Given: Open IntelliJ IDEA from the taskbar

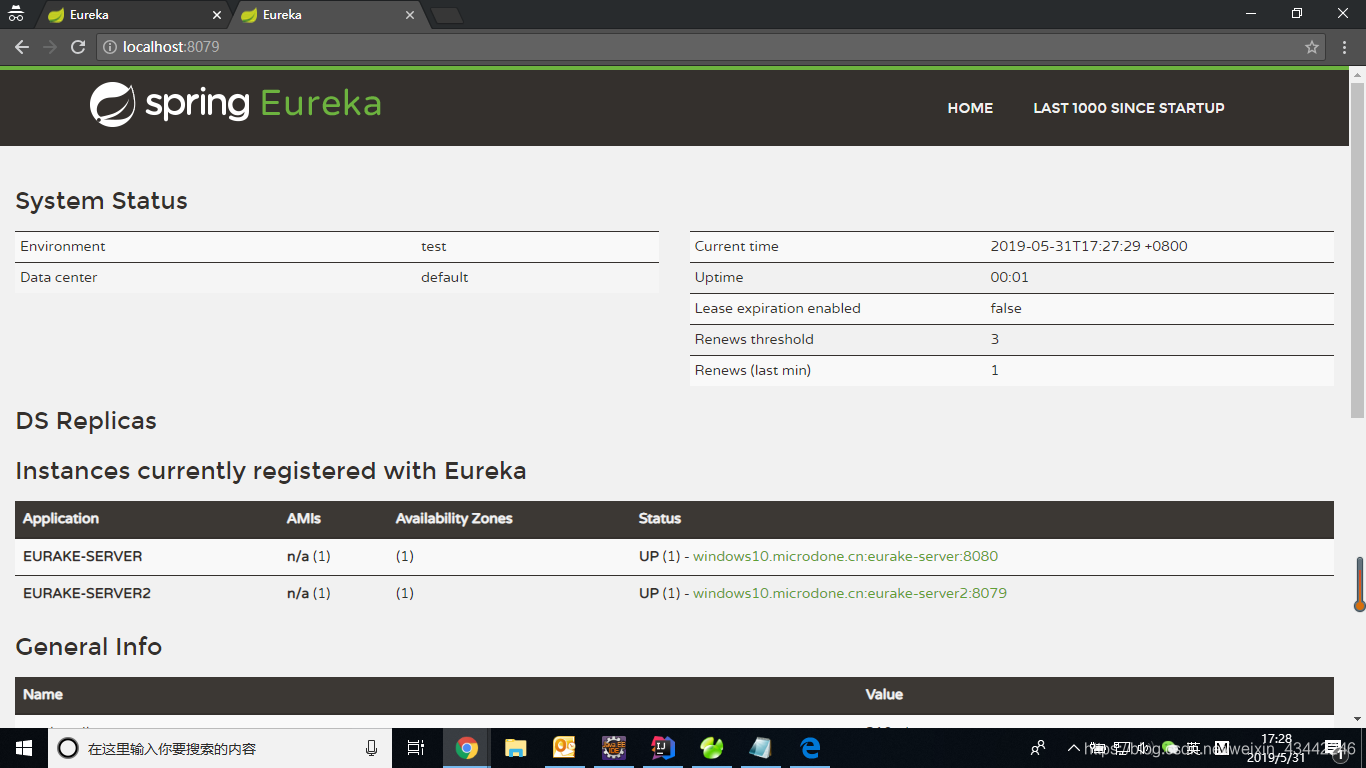Looking at the screenshot, I should point(663,748).
